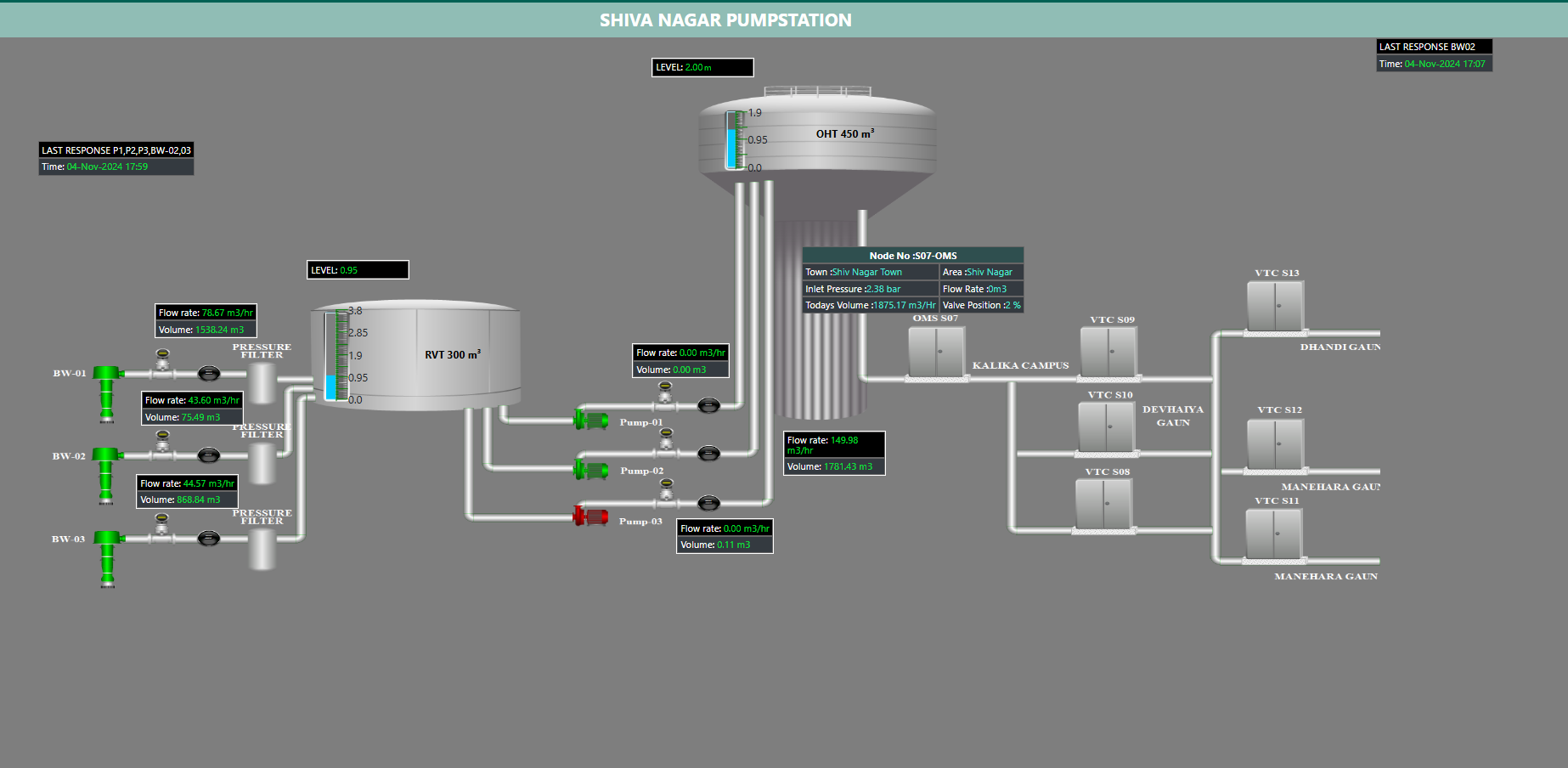
Task: Open the VTC S11 cabinet icon
Action: (1274, 534)
